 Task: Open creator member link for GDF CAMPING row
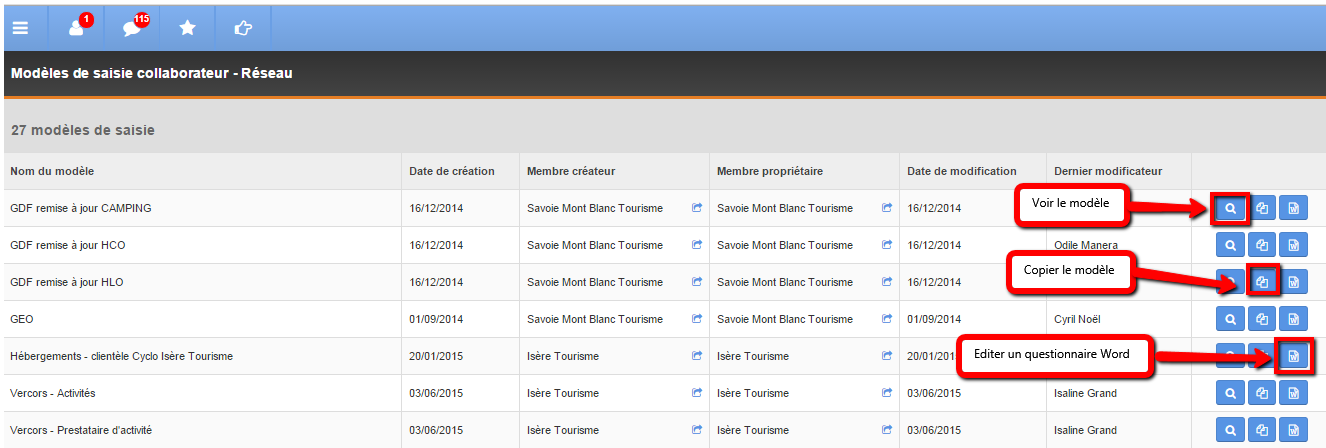coord(697,208)
